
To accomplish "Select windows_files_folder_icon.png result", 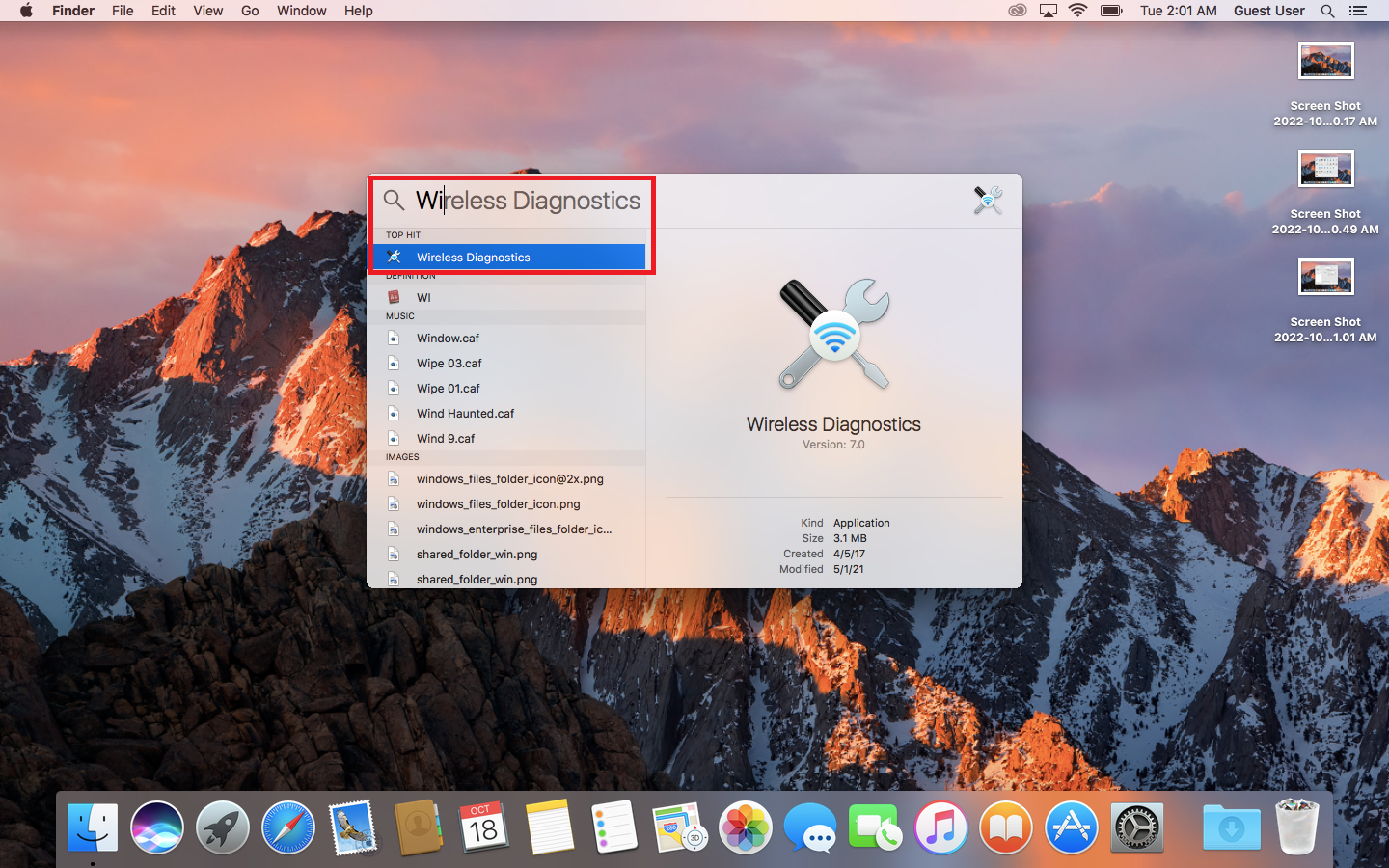I will (x=506, y=503).
